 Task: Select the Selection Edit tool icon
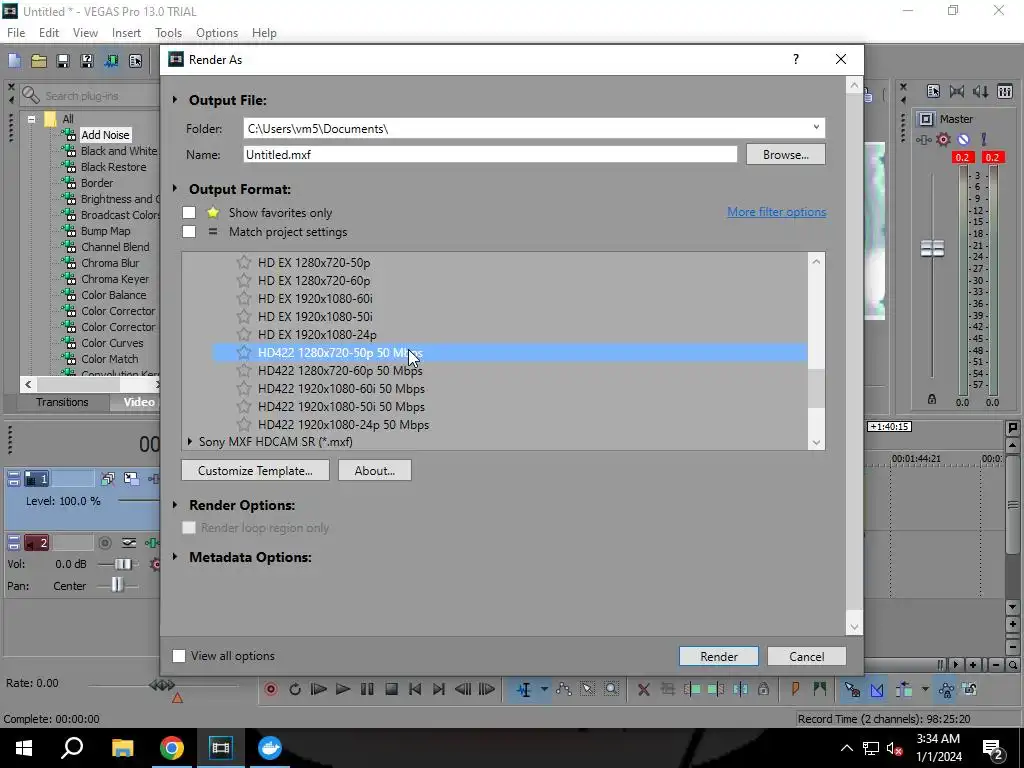[x=587, y=689]
